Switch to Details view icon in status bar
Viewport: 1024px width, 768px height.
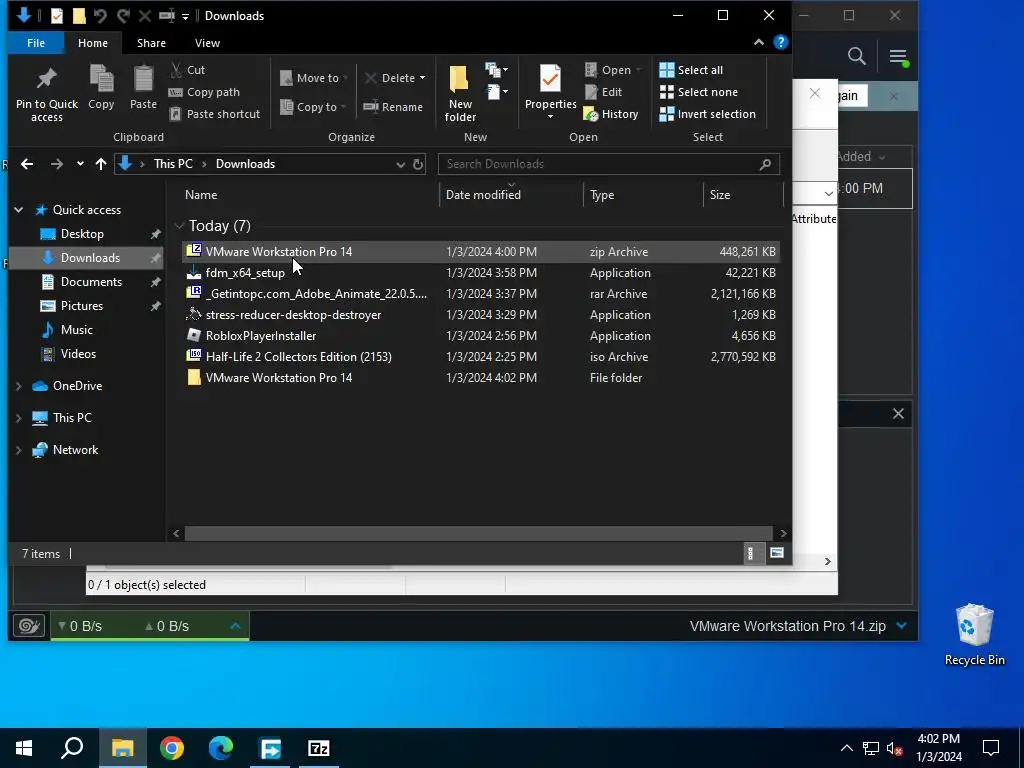click(750, 554)
